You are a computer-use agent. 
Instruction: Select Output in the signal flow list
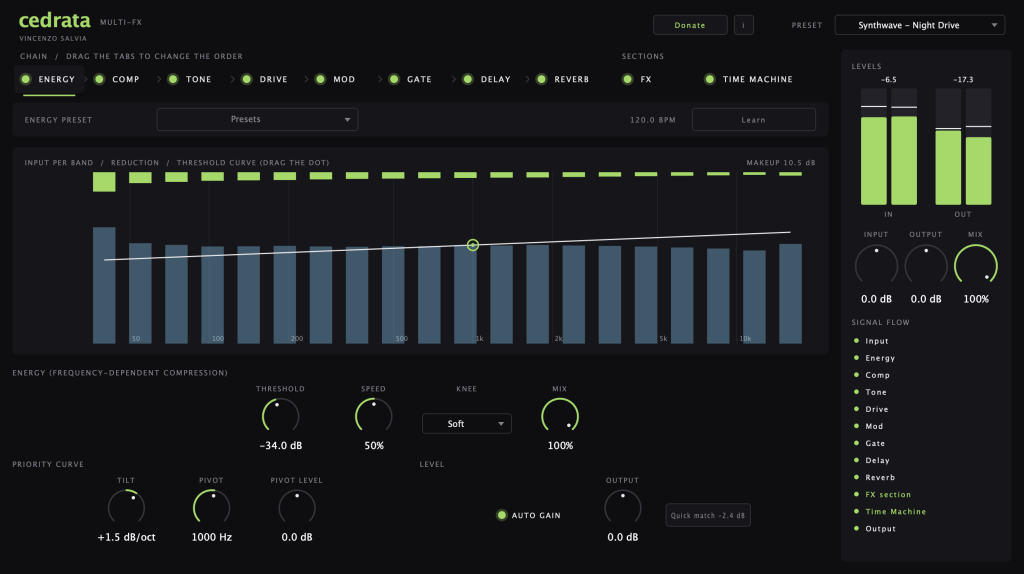tap(880, 528)
